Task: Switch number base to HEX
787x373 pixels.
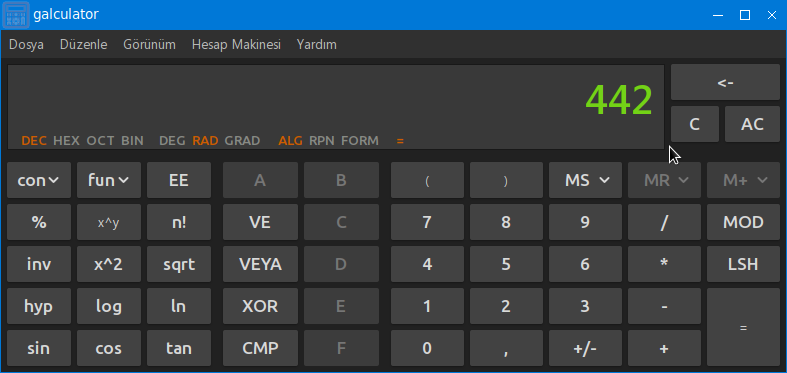Action: pyautogui.click(x=66, y=141)
